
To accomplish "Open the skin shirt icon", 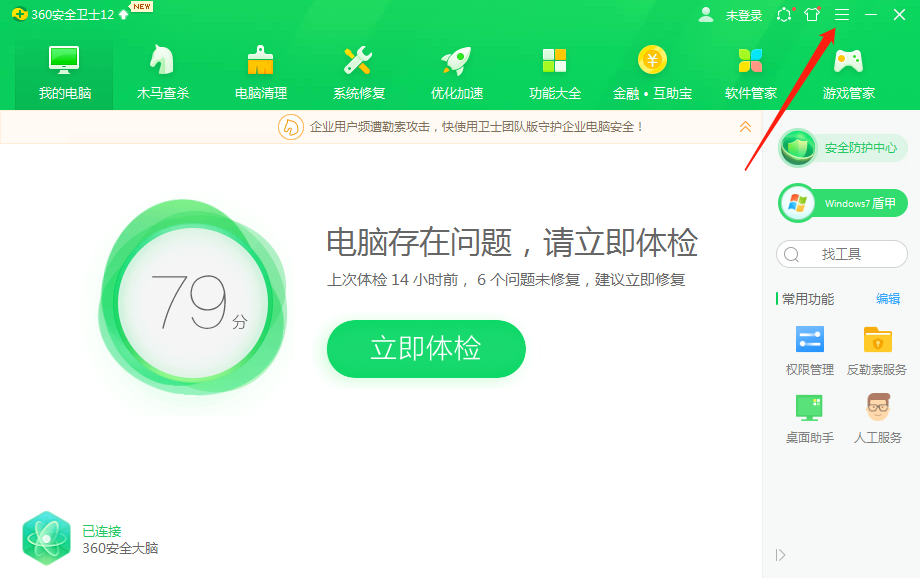I will coord(812,15).
